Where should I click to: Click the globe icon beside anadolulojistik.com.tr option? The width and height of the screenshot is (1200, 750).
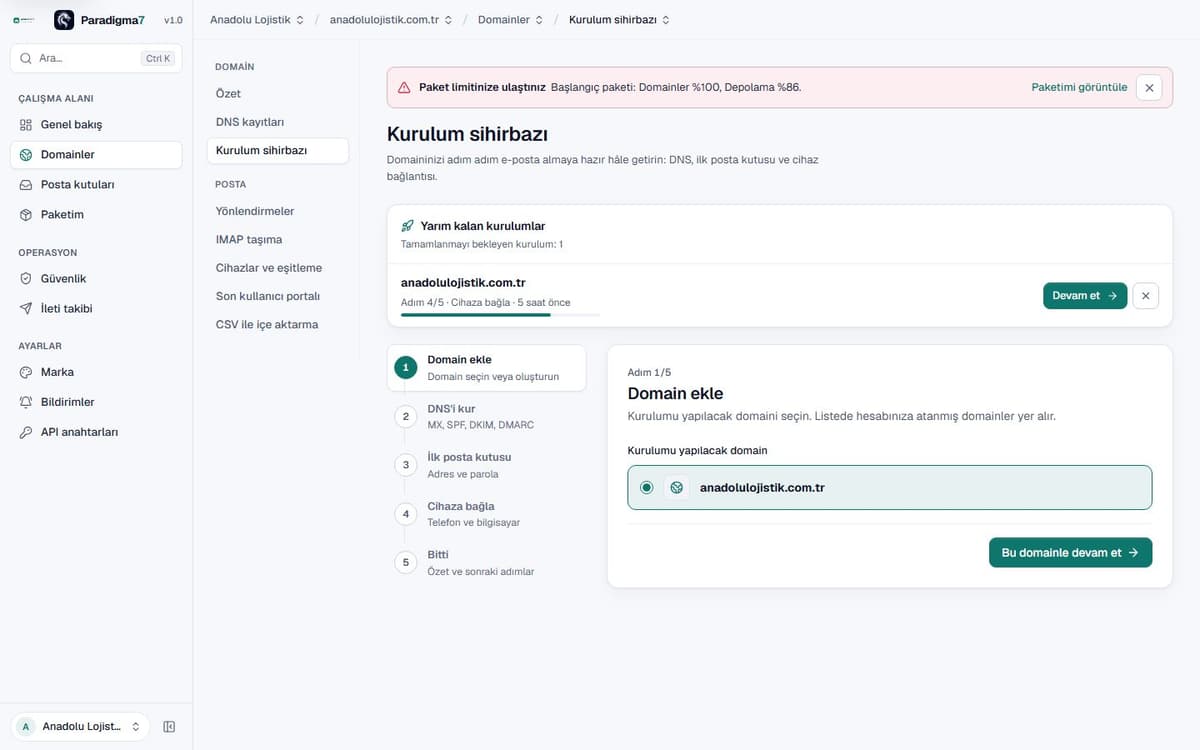[x=677, y=488]
